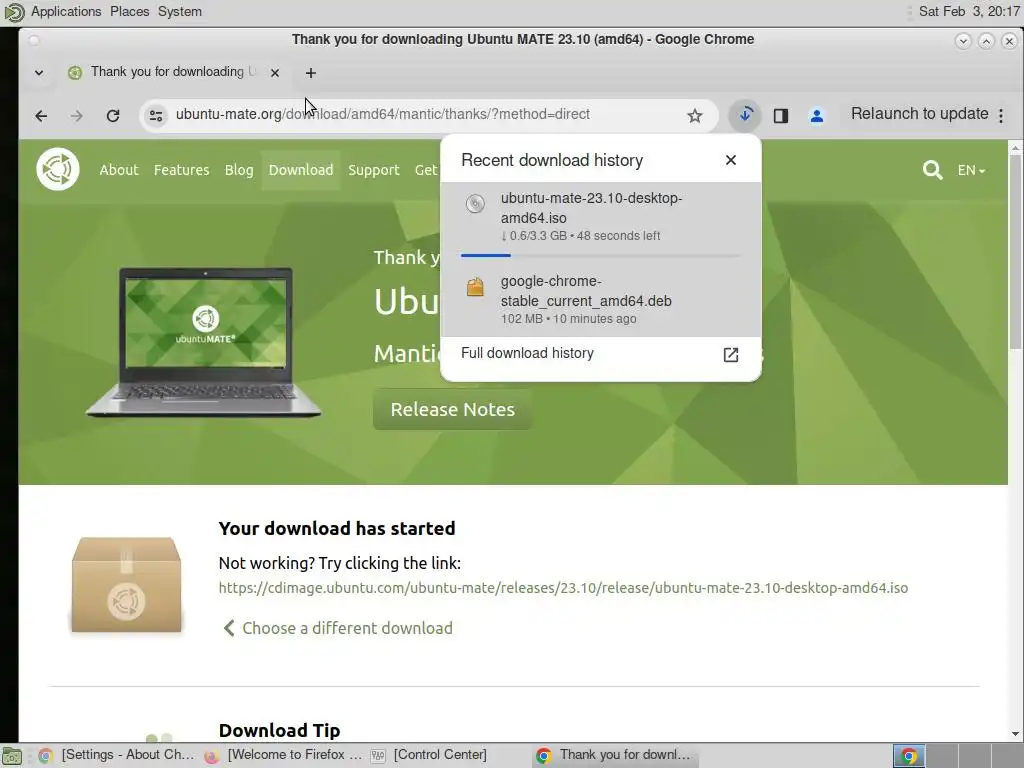Click the ISO download progress bar

pyautogui.click(x=601, y=255)
